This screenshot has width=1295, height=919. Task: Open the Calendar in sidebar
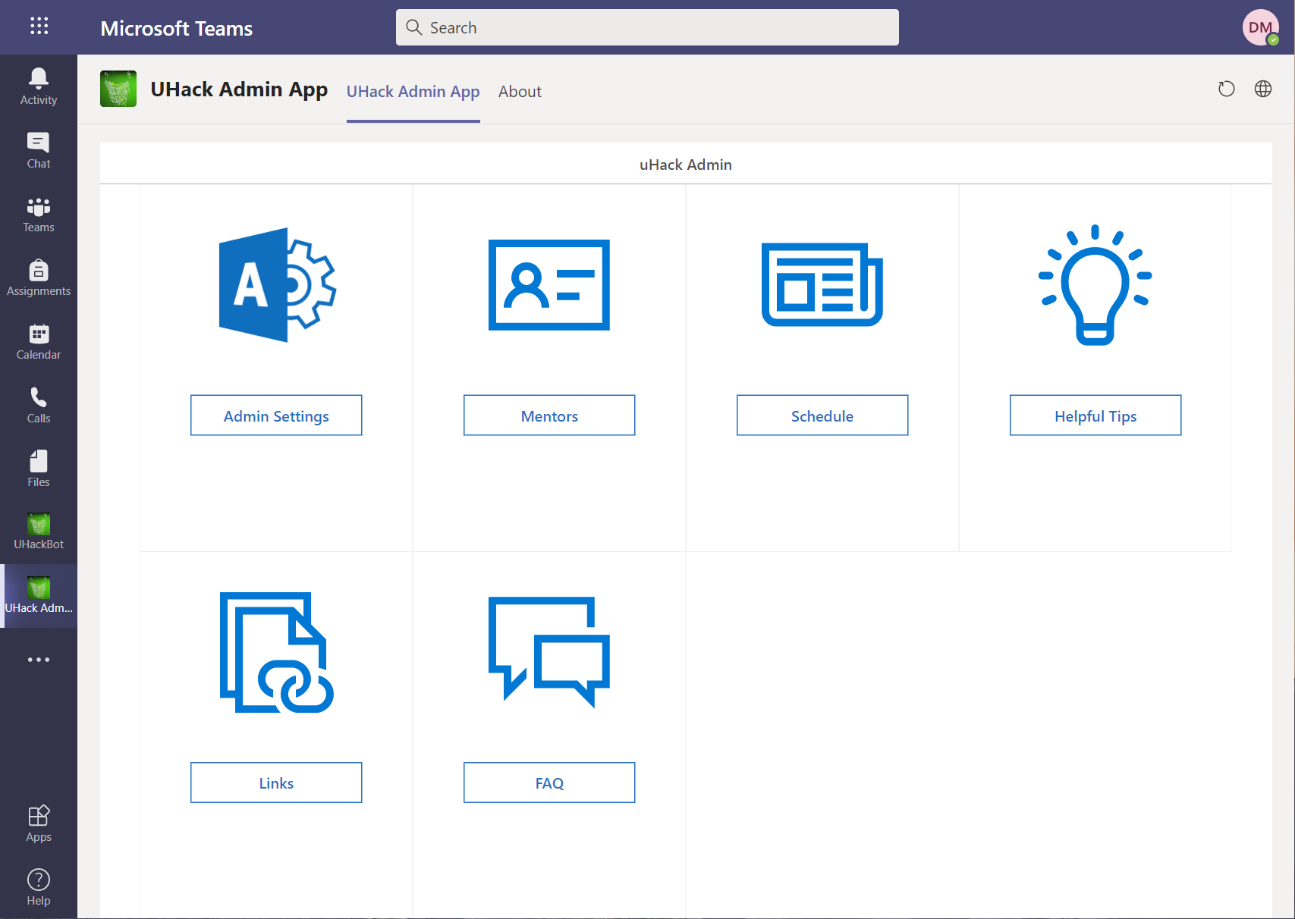[x=38, y=341]
